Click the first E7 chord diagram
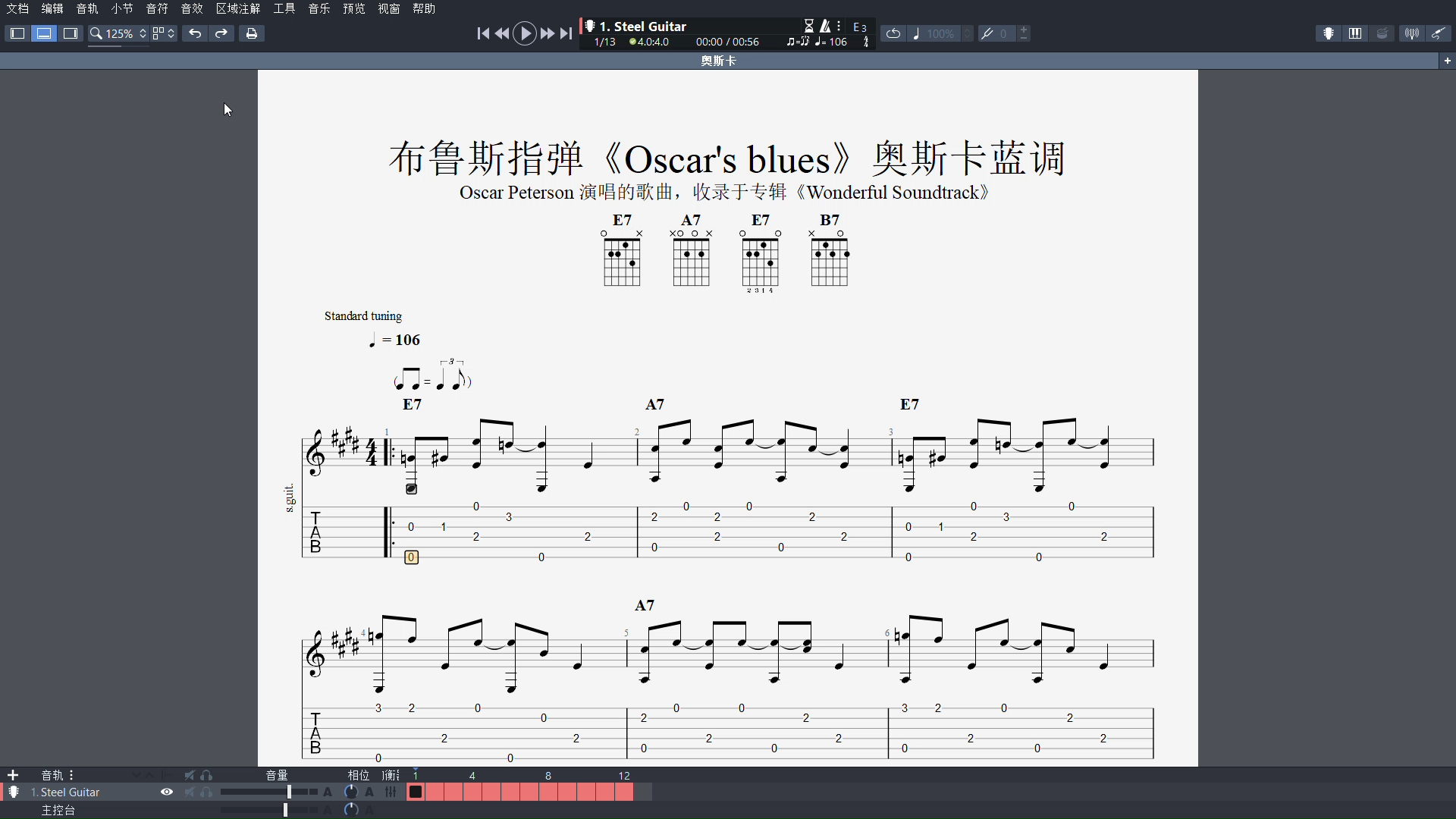Screen dimensions: 1456x819 (622, 252)
